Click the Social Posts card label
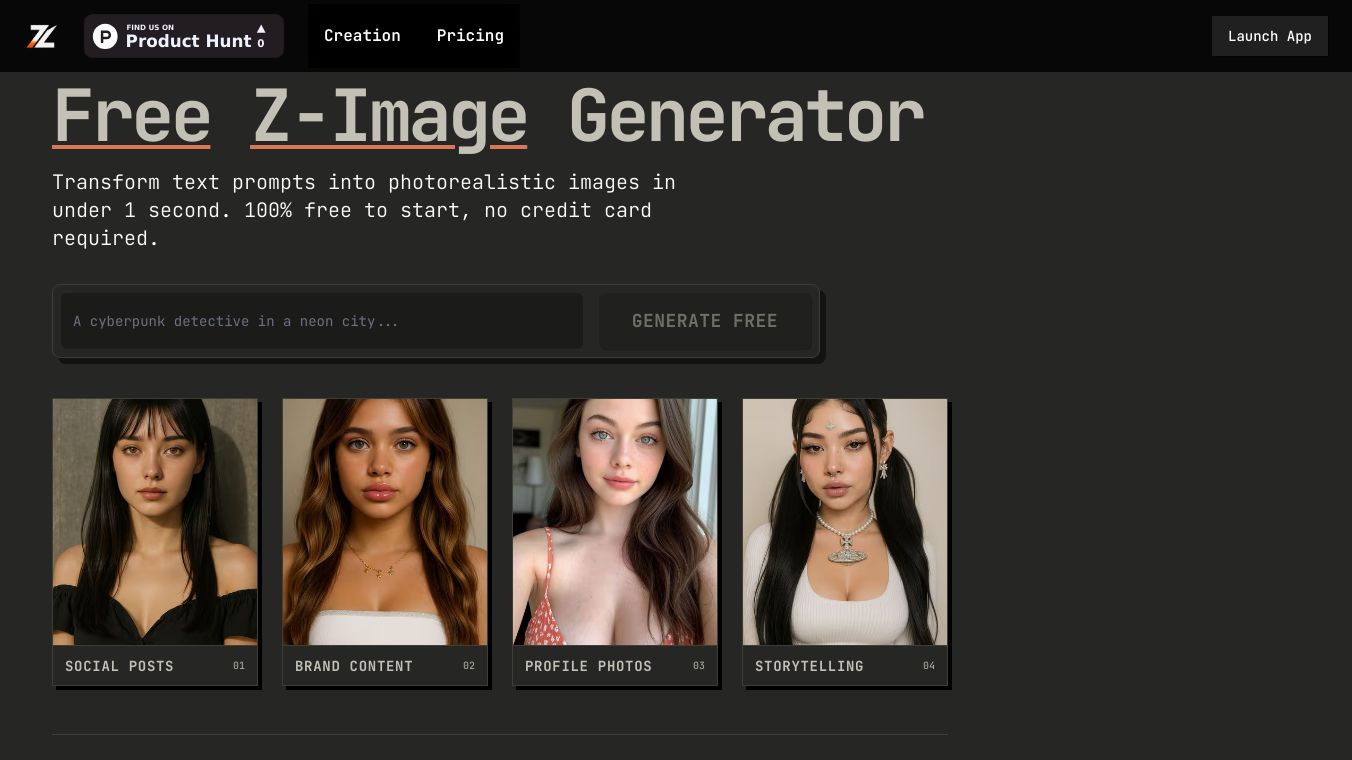This screenshot has width=1352, height=760. 119,666
